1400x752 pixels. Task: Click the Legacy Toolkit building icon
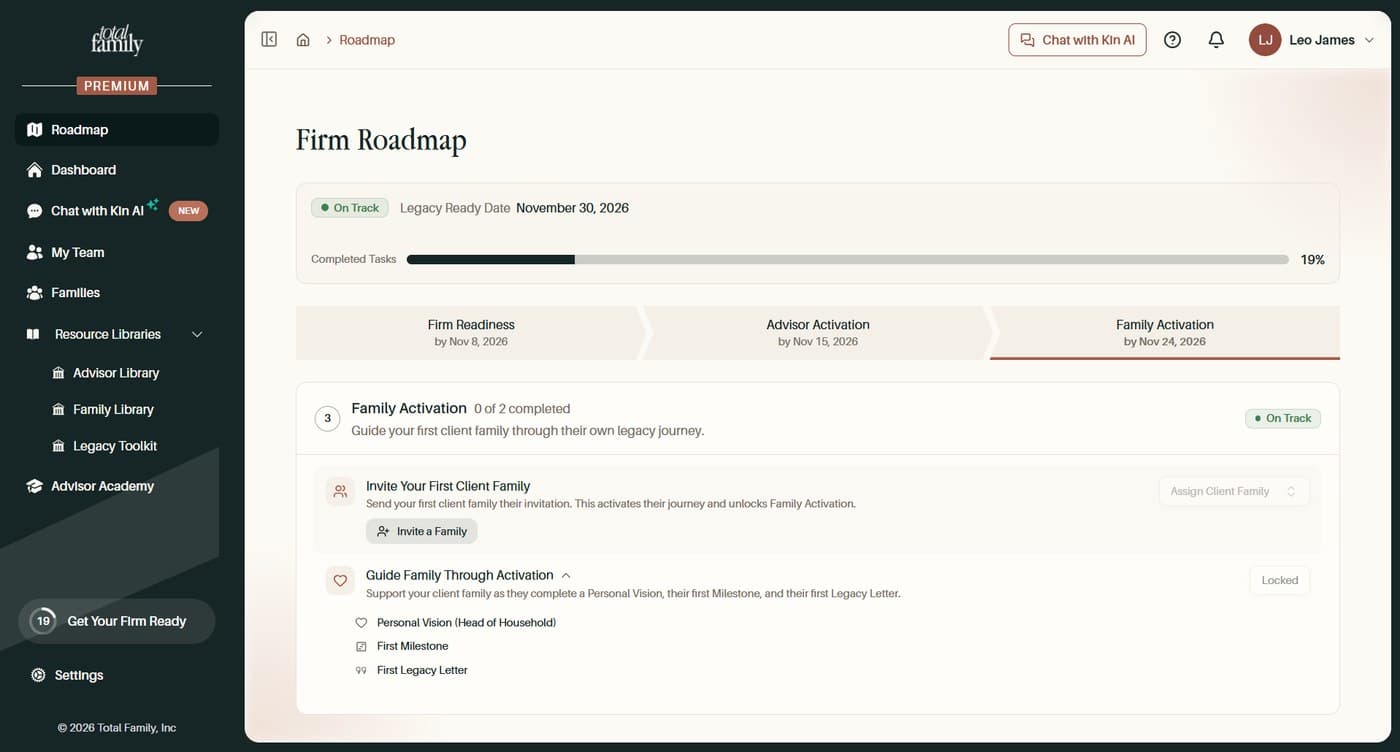click(x=58, y=446)
